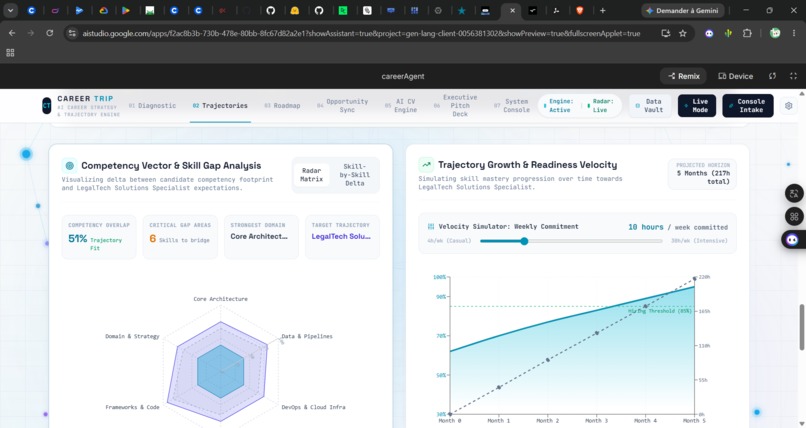Select the Radar Matrix view toggle
The width and height of the screenshot is (806, 428).
[x=312, y=175]
